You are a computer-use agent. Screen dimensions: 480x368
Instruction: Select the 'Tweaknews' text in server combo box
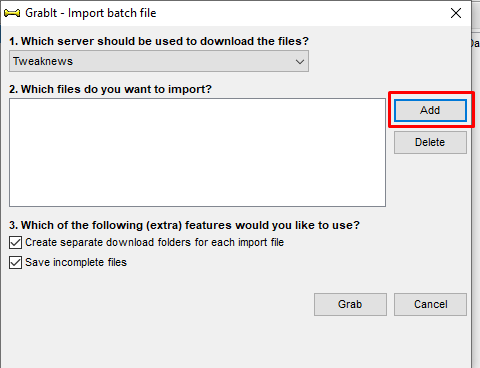click(x=43, y=61)
